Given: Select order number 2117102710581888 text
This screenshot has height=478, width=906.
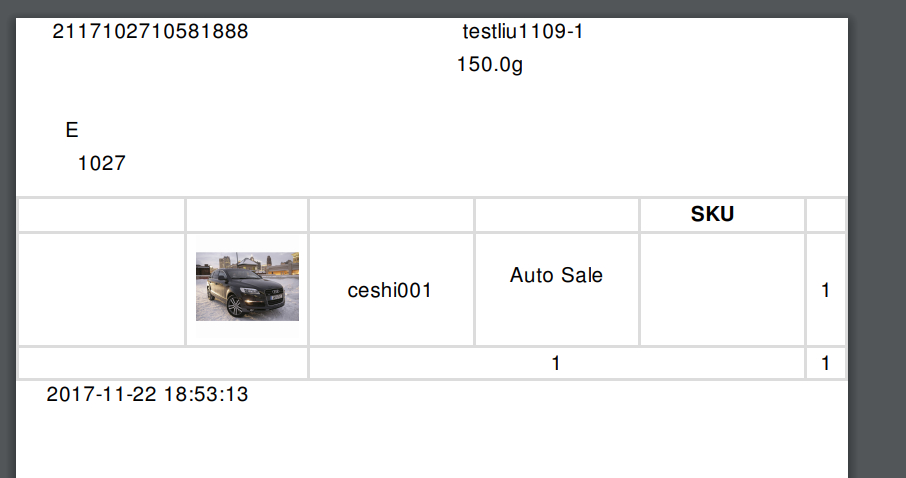Looking at the screenshot, I should (x=150, y=31).
